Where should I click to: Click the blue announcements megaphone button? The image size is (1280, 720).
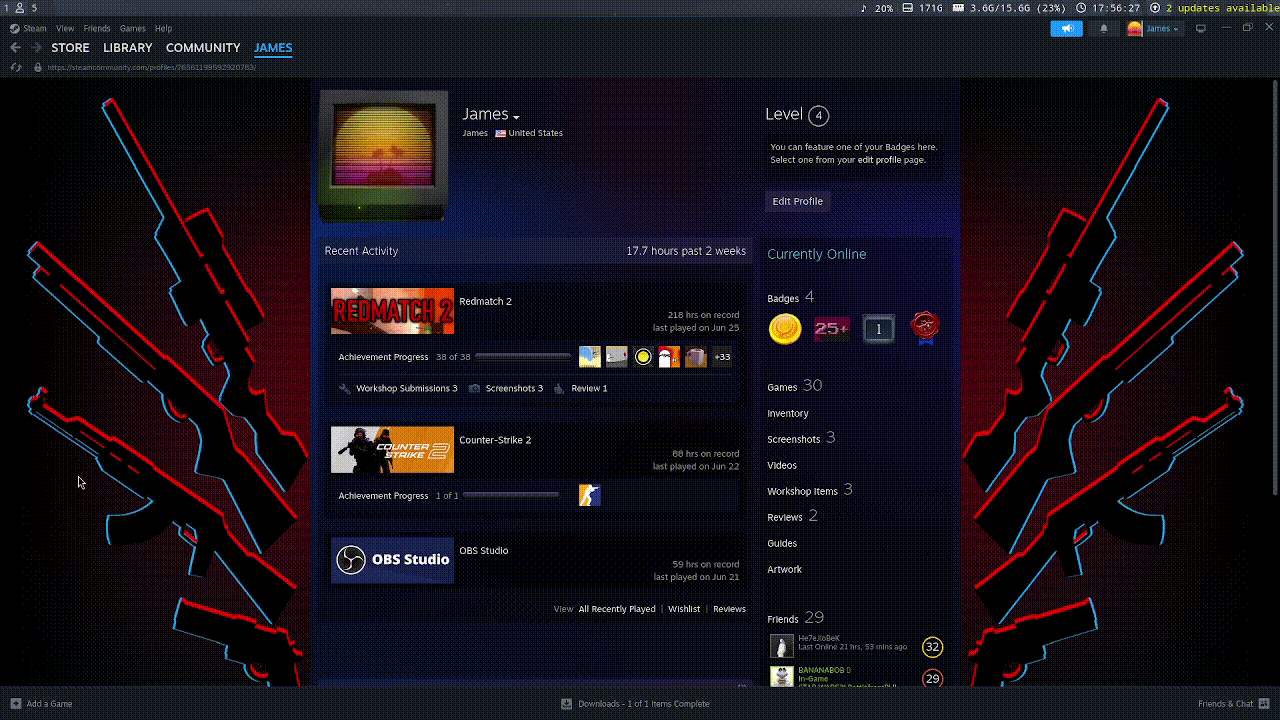coord(1067,28)
